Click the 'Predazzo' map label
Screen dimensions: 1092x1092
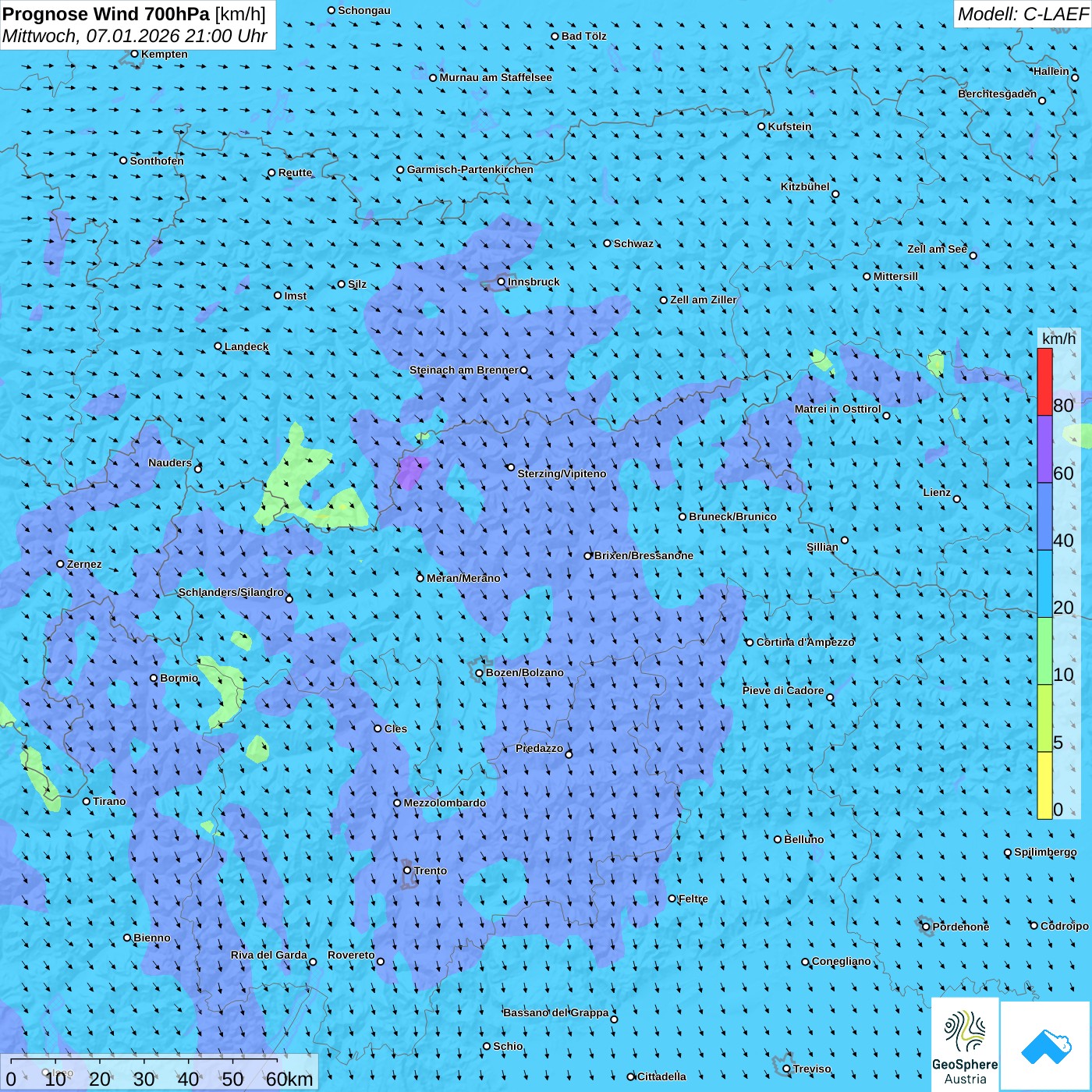pyautogui.click(x=539, y=748)
